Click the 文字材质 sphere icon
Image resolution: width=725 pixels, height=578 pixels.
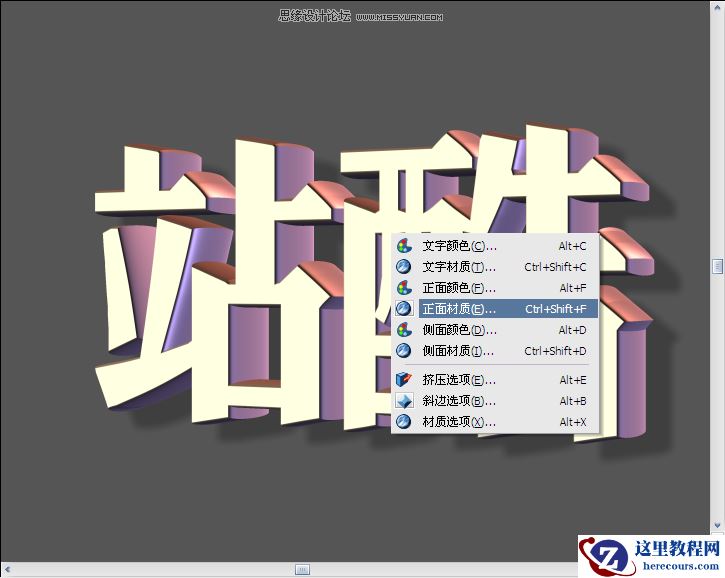[x=404, y=267]
